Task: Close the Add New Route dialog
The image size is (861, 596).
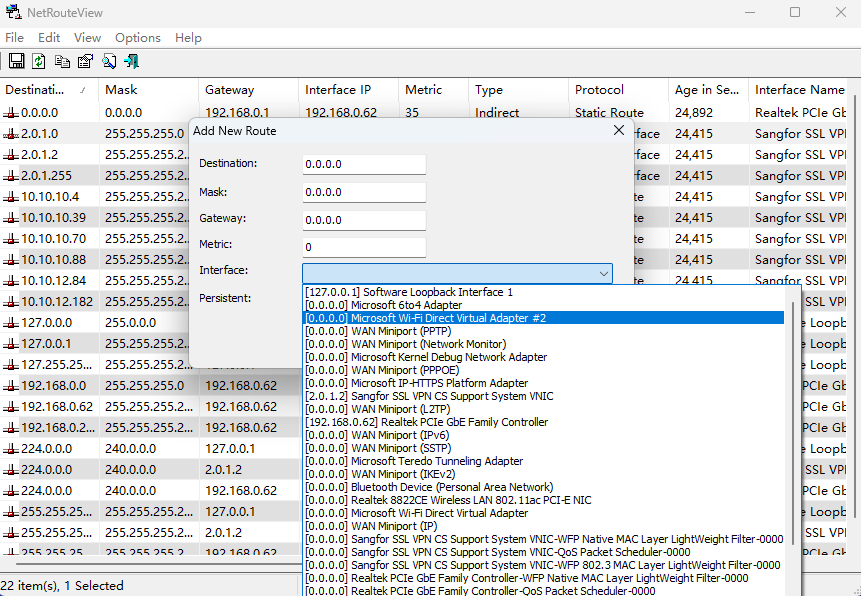Action: 618,130
